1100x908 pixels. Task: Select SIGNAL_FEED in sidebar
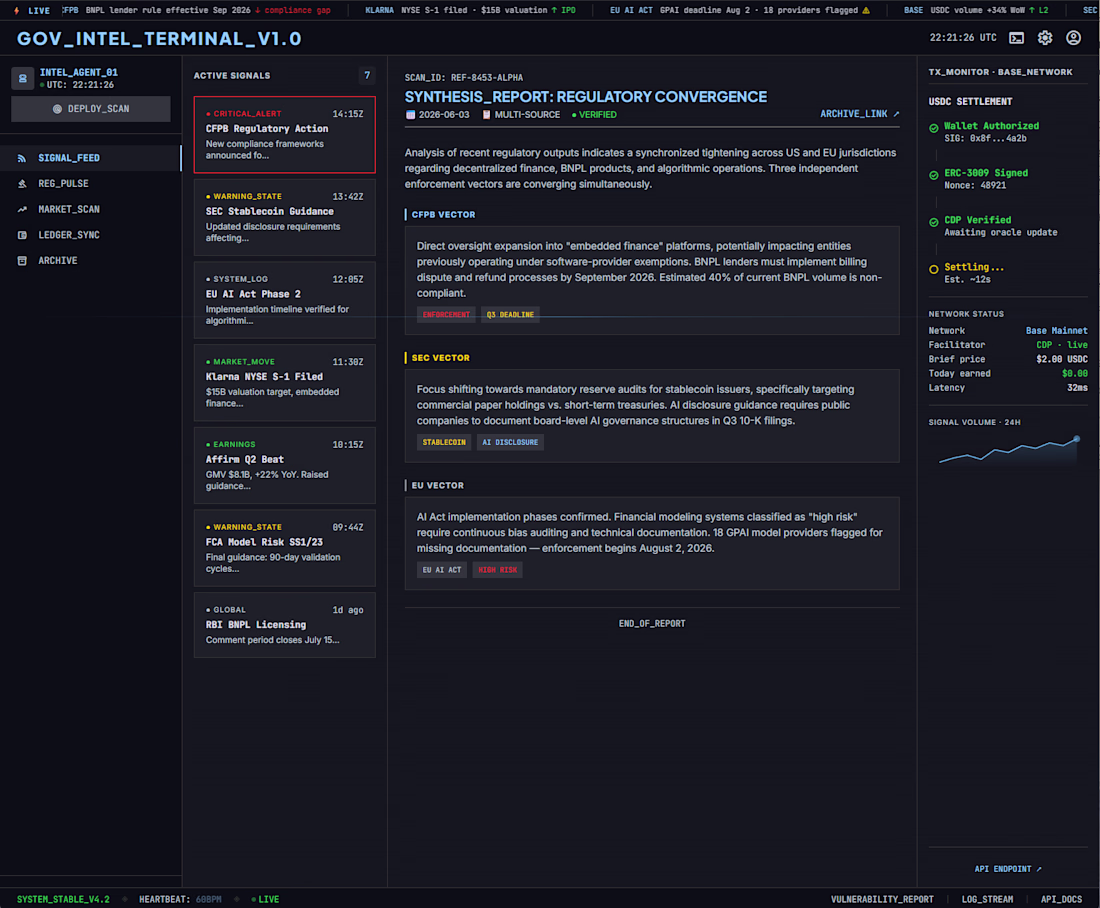point(90,159)
